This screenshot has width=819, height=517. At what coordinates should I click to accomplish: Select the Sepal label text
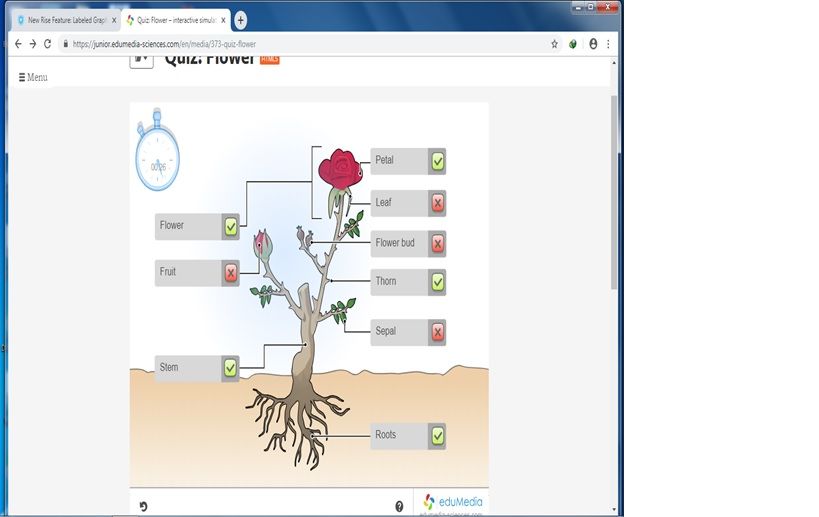pyautogui.click(x=385, y=331)
